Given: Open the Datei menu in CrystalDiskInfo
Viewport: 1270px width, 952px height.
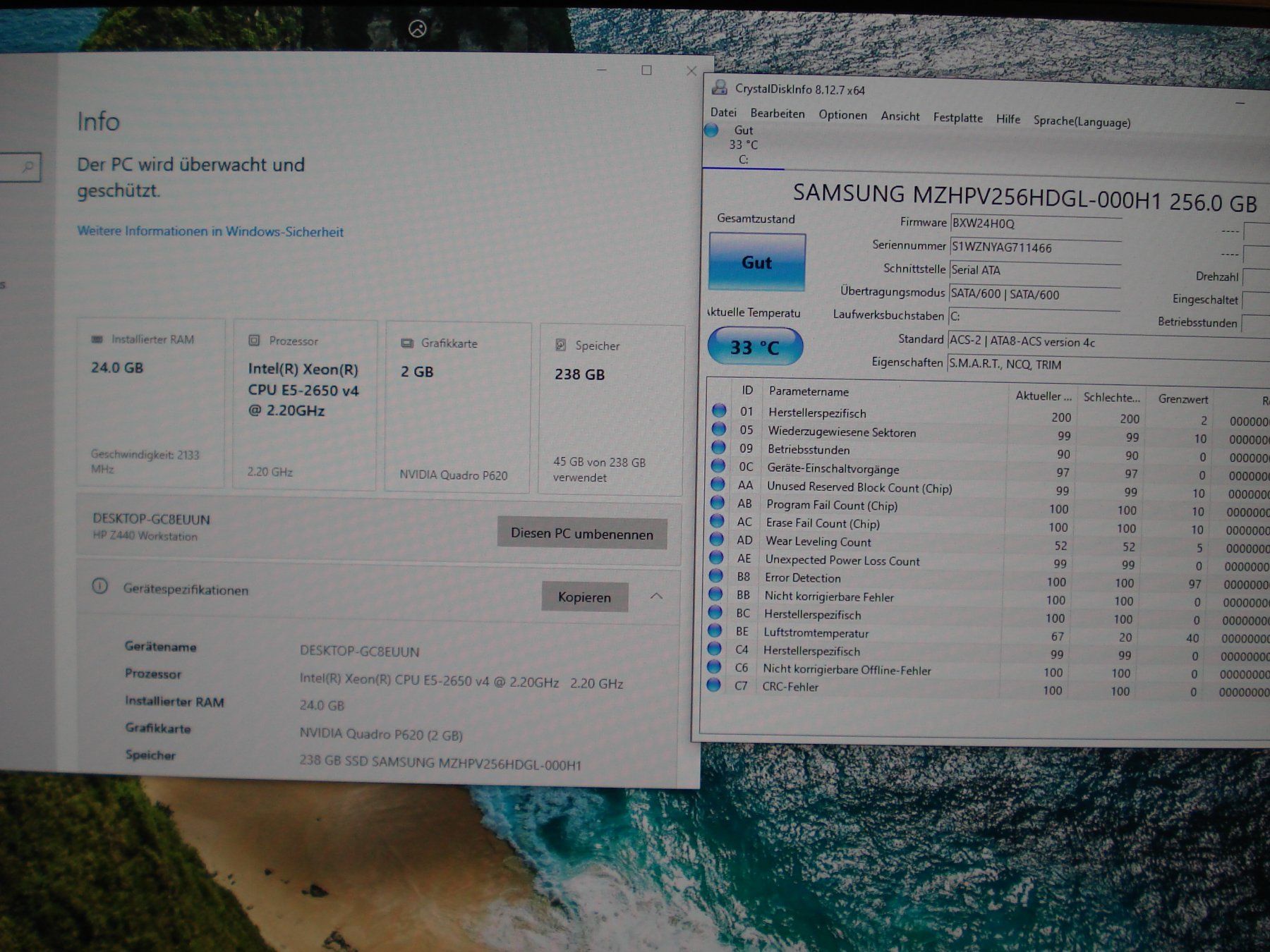Looking at the screenshot, I should [723, 113].
